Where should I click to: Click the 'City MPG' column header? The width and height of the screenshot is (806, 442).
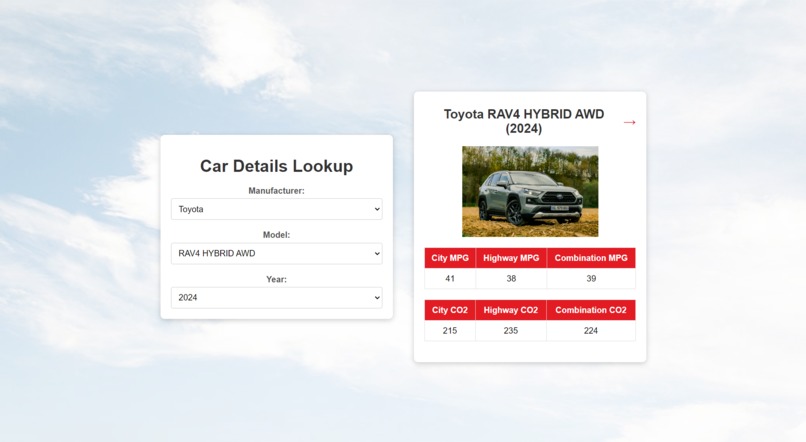[450, 258]
